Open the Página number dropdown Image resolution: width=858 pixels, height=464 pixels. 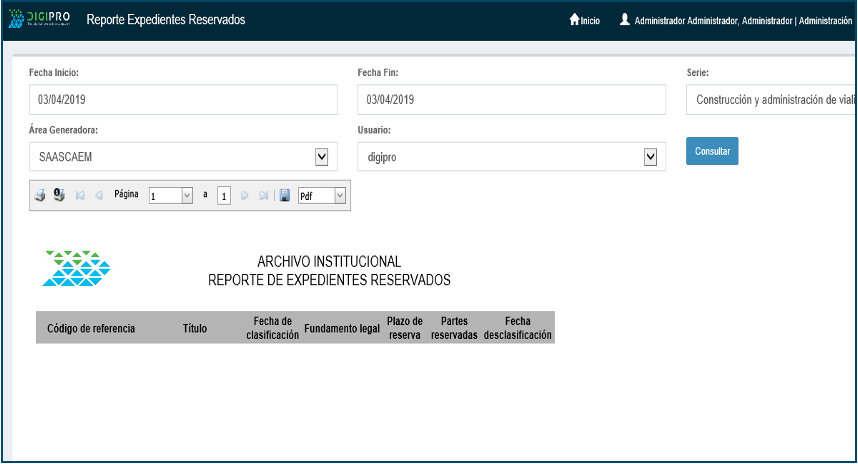click(x=186, y=196)
